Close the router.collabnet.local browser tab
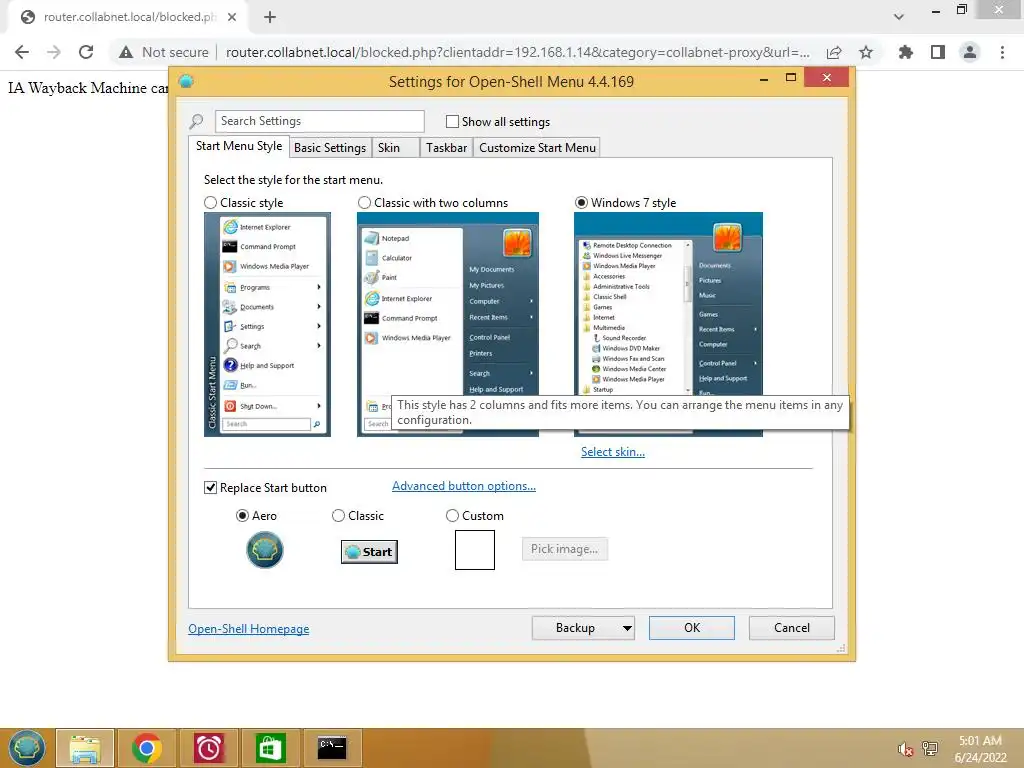 (x=232, y=17)
